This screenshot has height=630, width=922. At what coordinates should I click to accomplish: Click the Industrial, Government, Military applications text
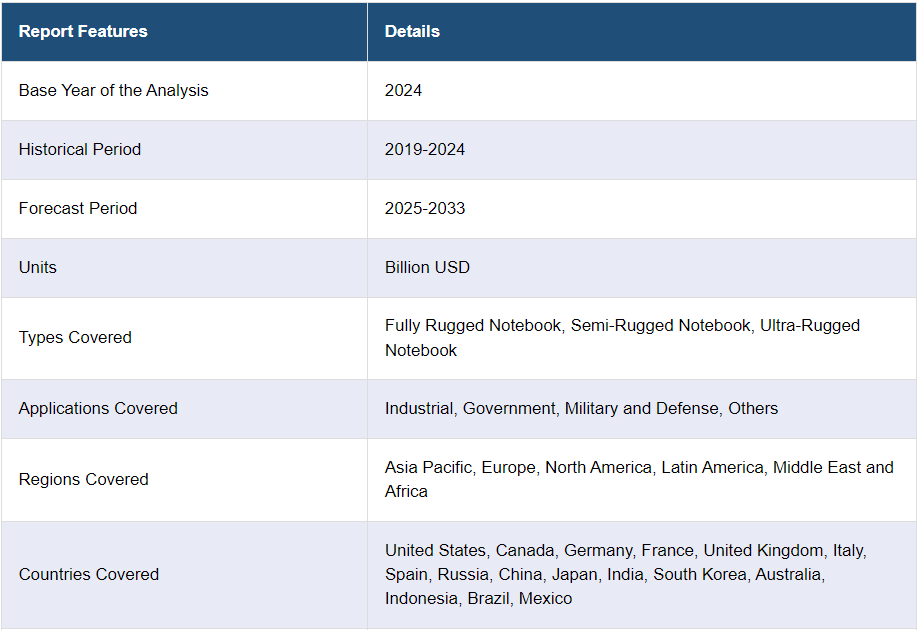pyautogui.click(x=581, y=408)
